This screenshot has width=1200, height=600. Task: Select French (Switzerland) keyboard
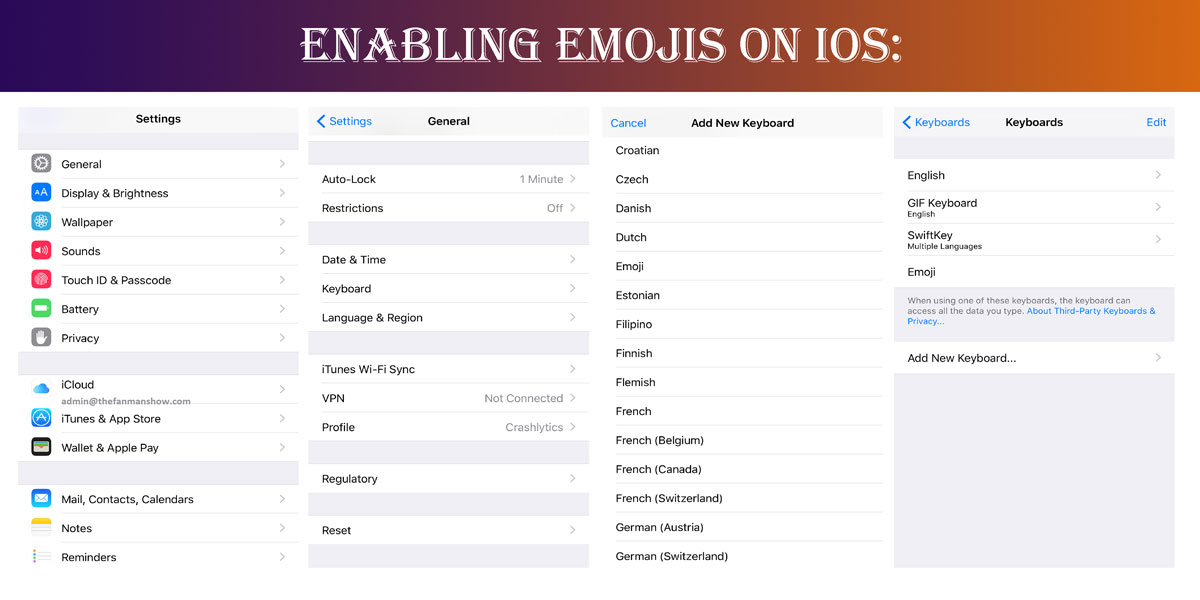point(742,498)
